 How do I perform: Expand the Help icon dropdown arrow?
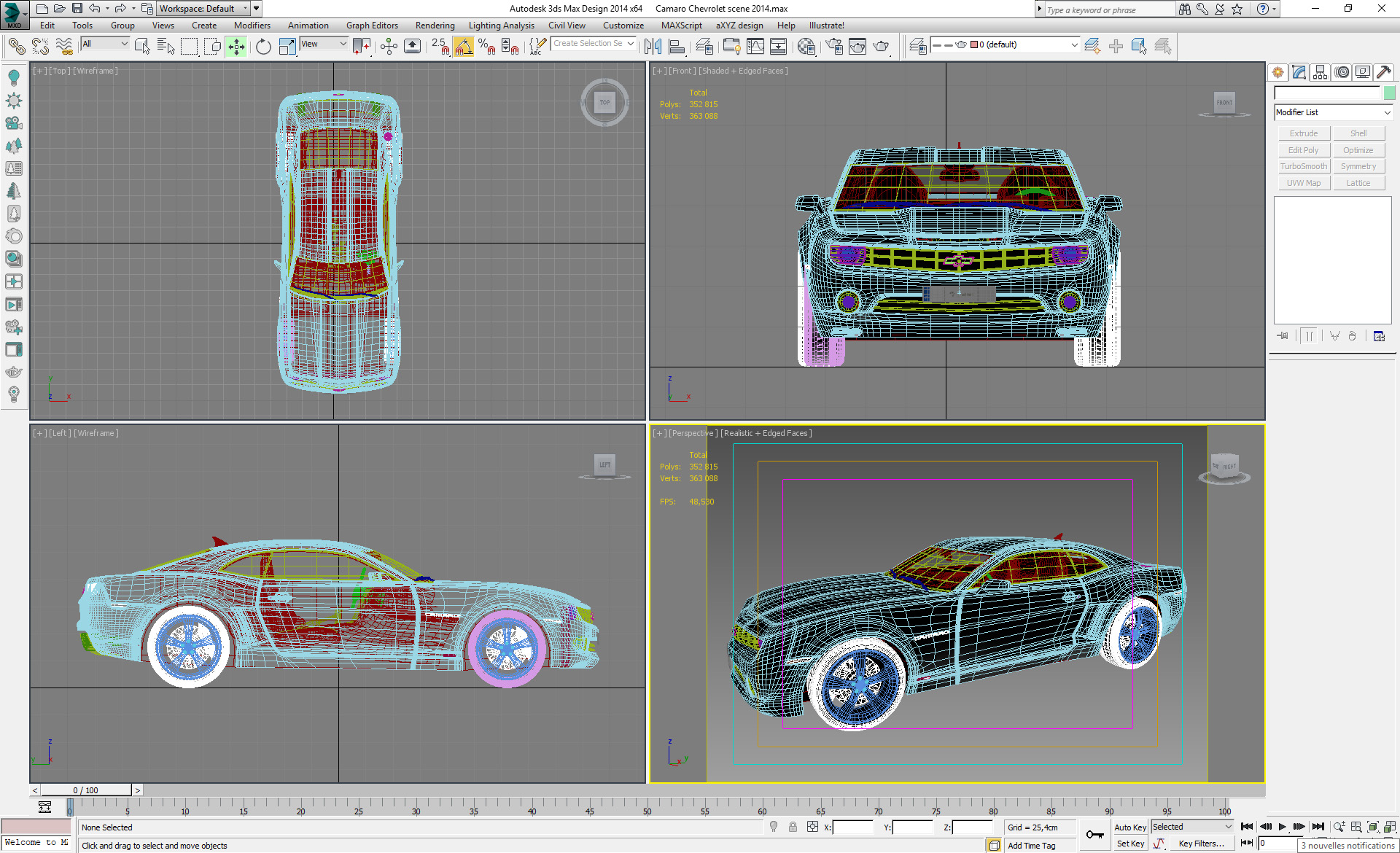coord(1275,9)
